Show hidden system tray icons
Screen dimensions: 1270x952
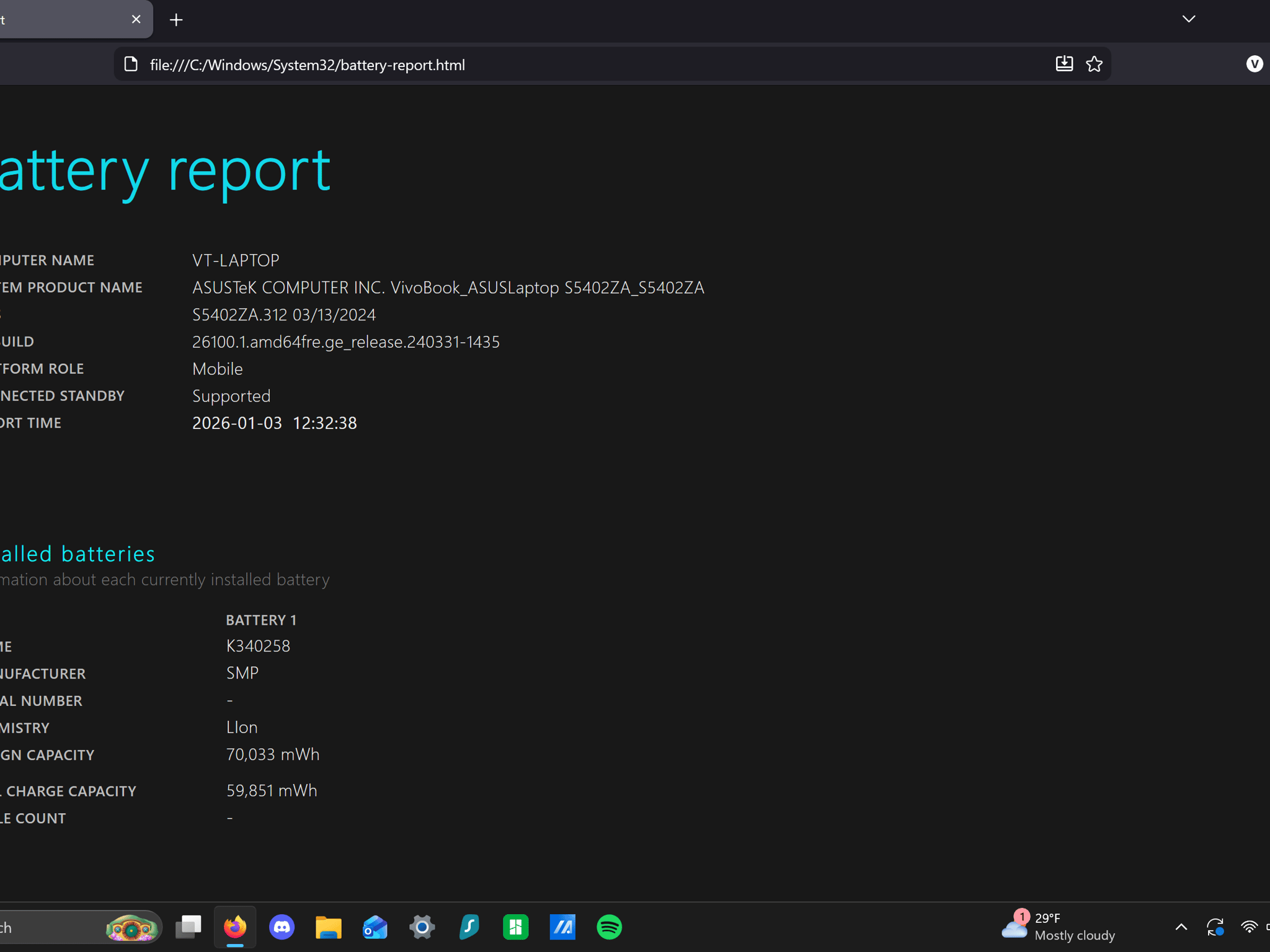pyautogui.click(x=1181, y=927)
